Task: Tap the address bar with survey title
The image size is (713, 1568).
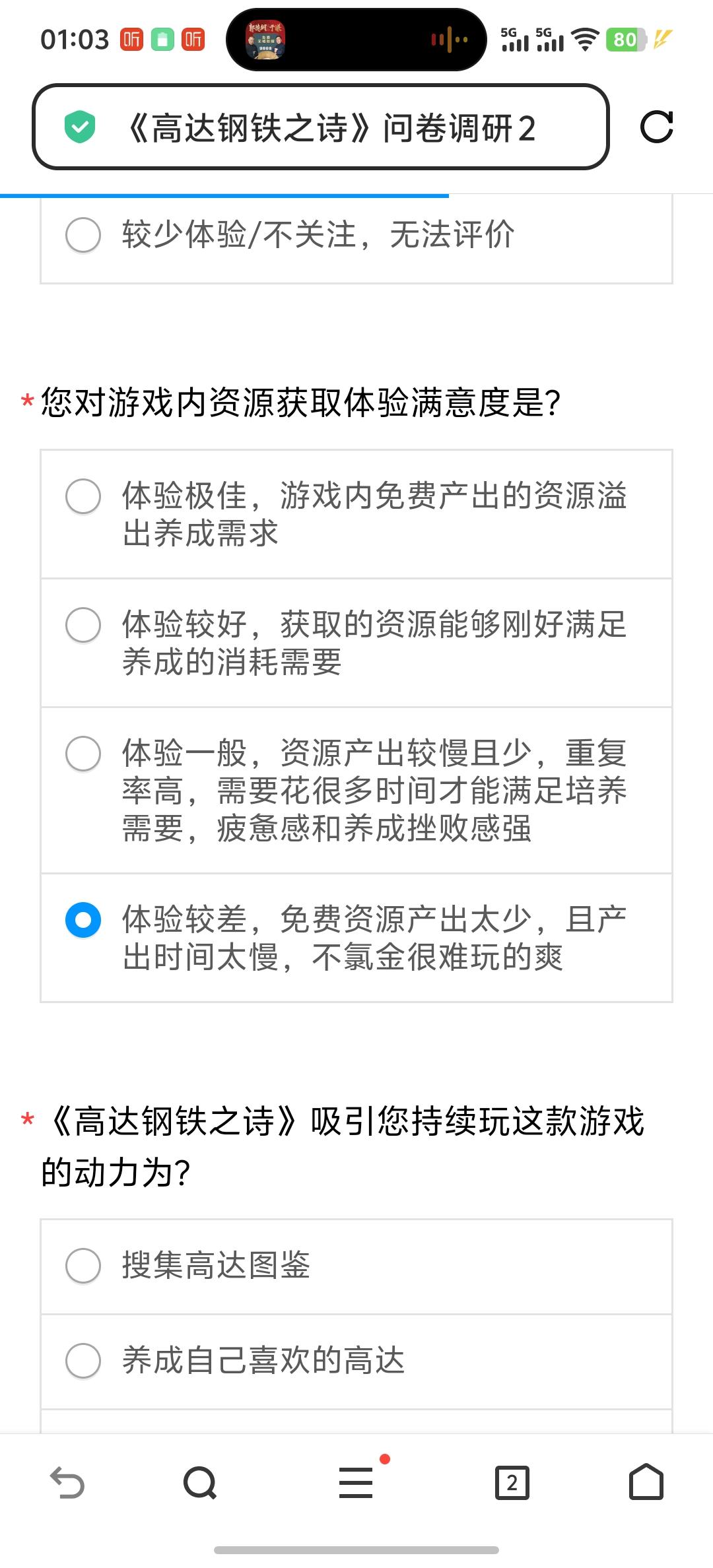Action: pos(330,127)
